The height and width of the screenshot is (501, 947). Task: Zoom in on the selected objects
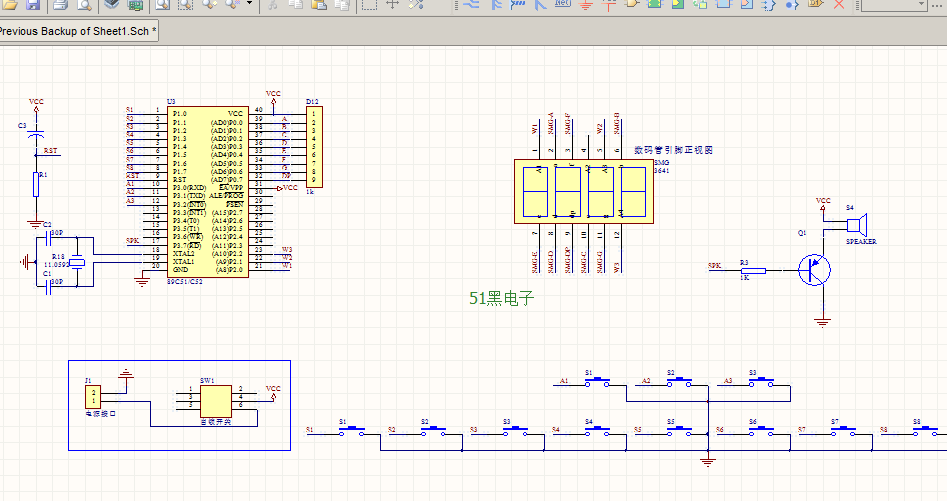(209, 5)
